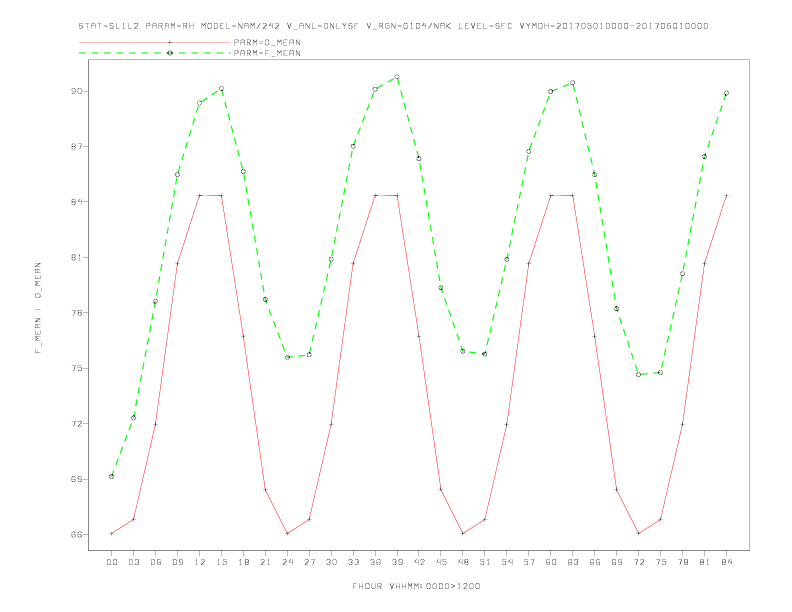Select green F_MEAN peak marker at hour 39
The height and width of the screenshot is (612, 792).
point(397,77)
